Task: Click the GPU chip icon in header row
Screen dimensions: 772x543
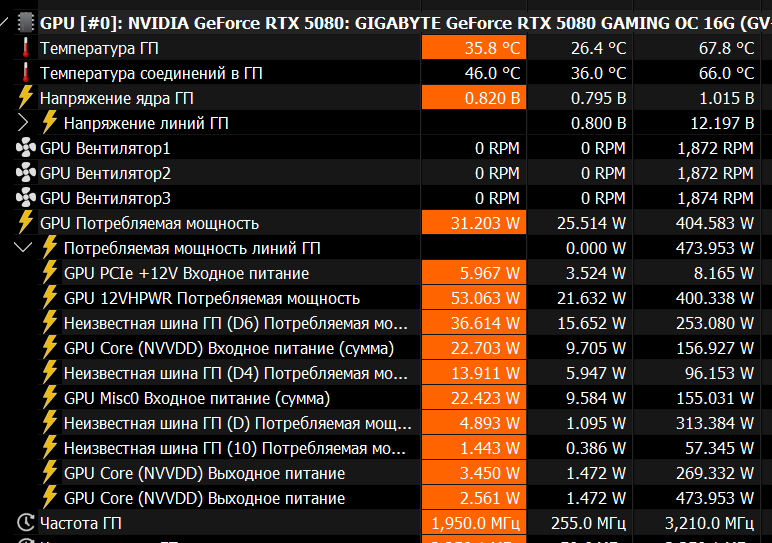Action: (26, 23)
